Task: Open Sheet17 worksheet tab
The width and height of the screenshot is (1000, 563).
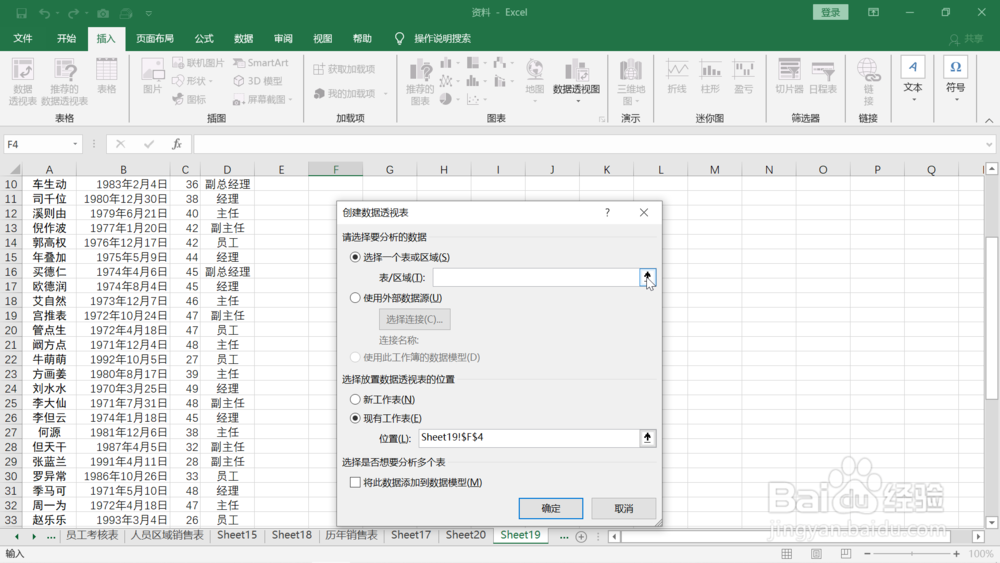Action: tap(411, 535)
